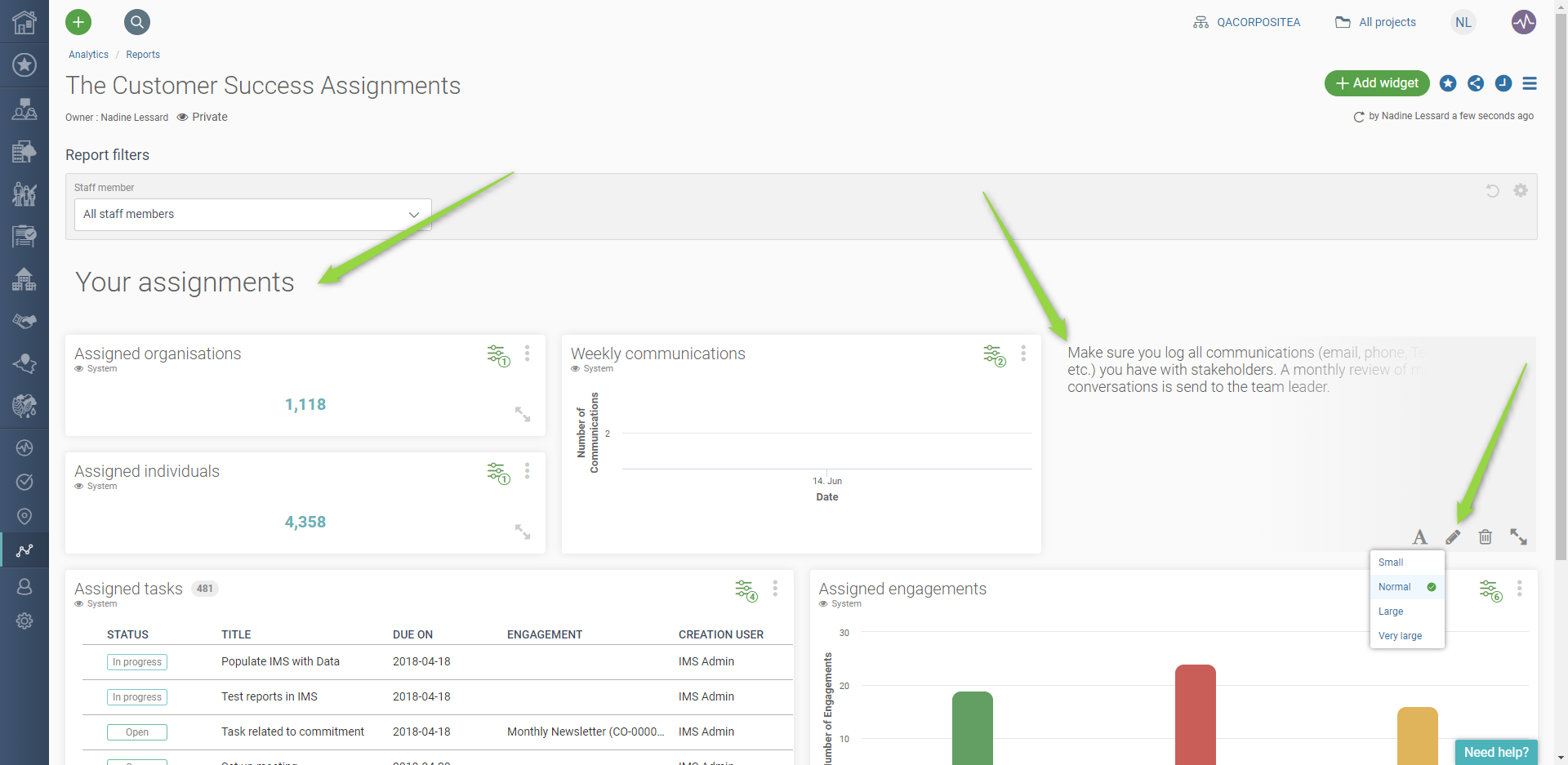1568x765 pixels.
Task: Open kebab menu on Weekly communications
Action: pos(1023,353)
